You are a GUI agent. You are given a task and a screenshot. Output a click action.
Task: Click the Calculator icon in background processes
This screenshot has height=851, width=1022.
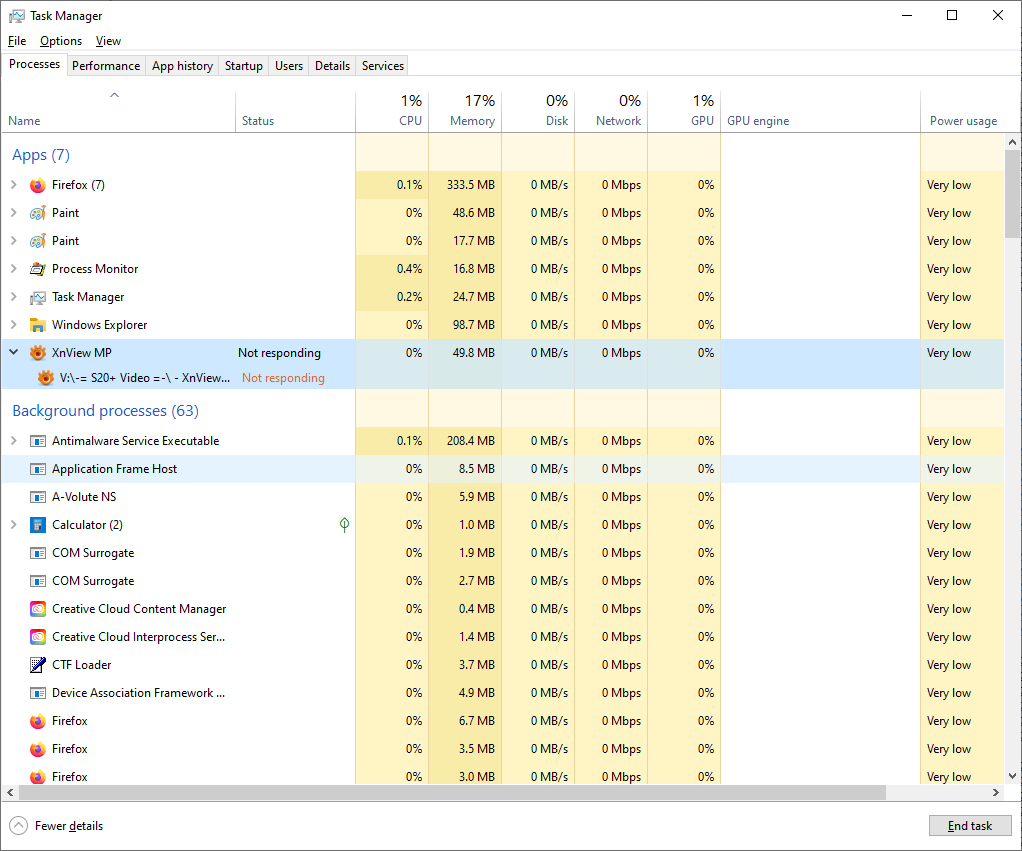tap(38, 525)
